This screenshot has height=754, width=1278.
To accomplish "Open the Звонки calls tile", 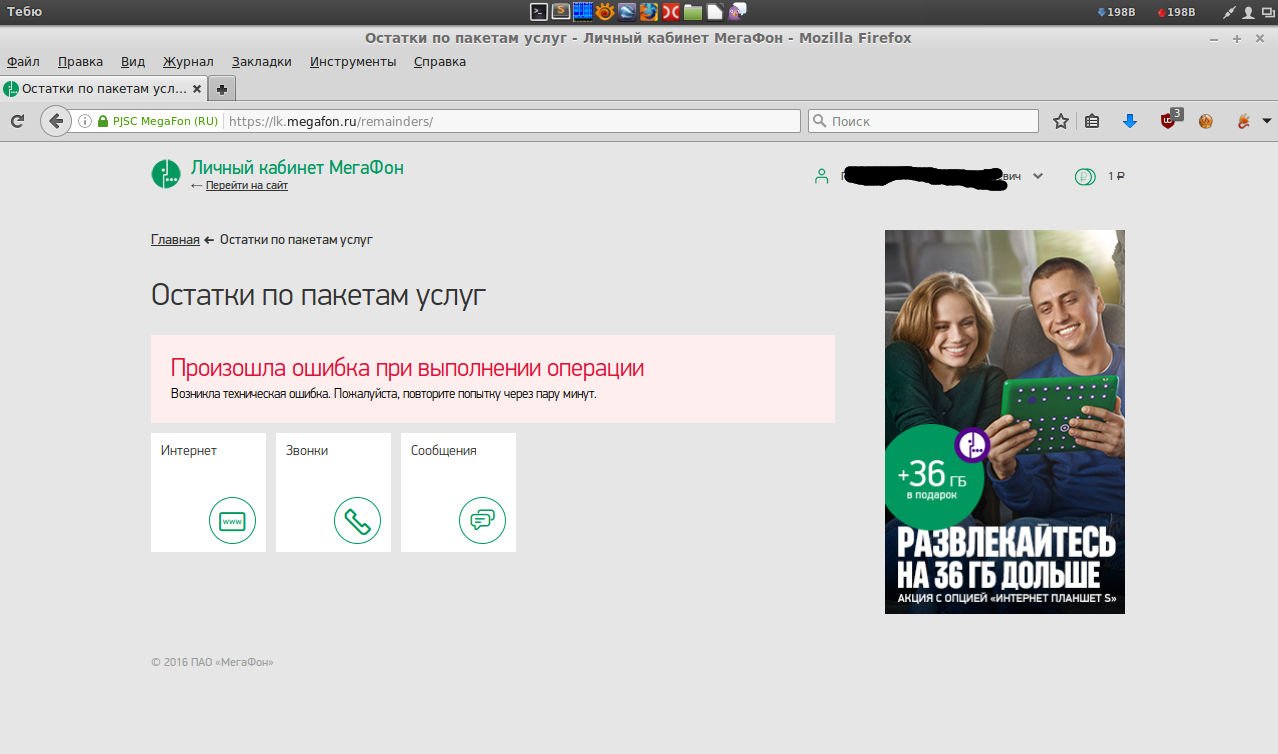I will (x=333, y=492).
